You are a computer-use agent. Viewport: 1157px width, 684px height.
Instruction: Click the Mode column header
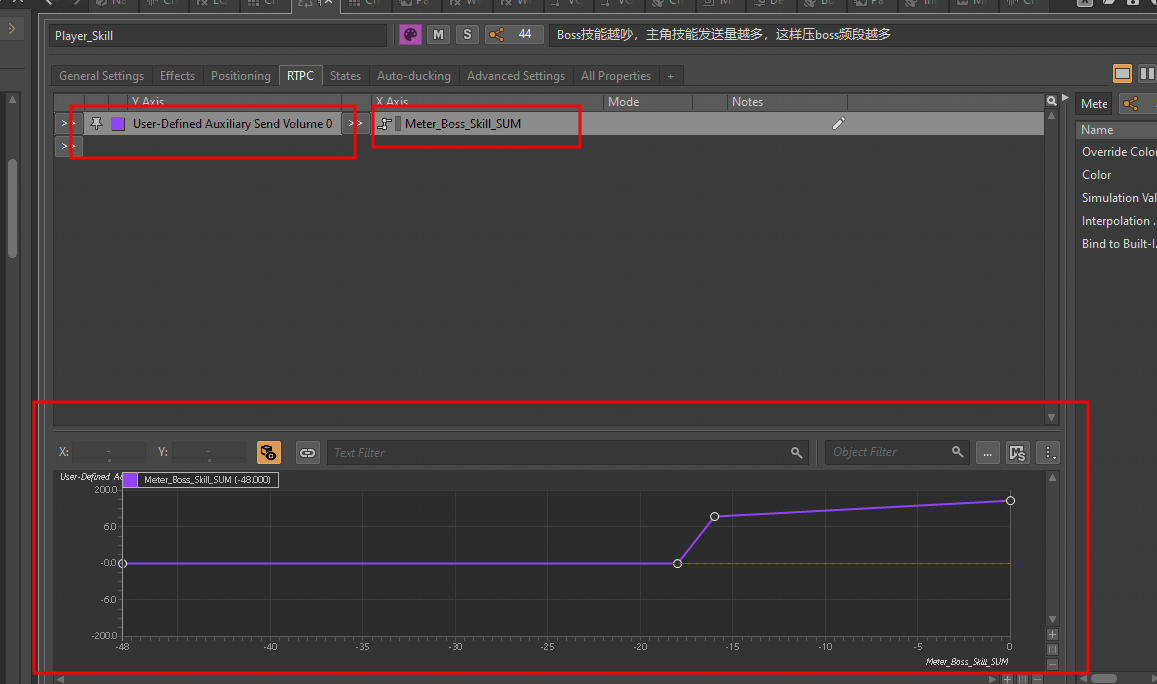pyautogui.click(x=648, y=102)
